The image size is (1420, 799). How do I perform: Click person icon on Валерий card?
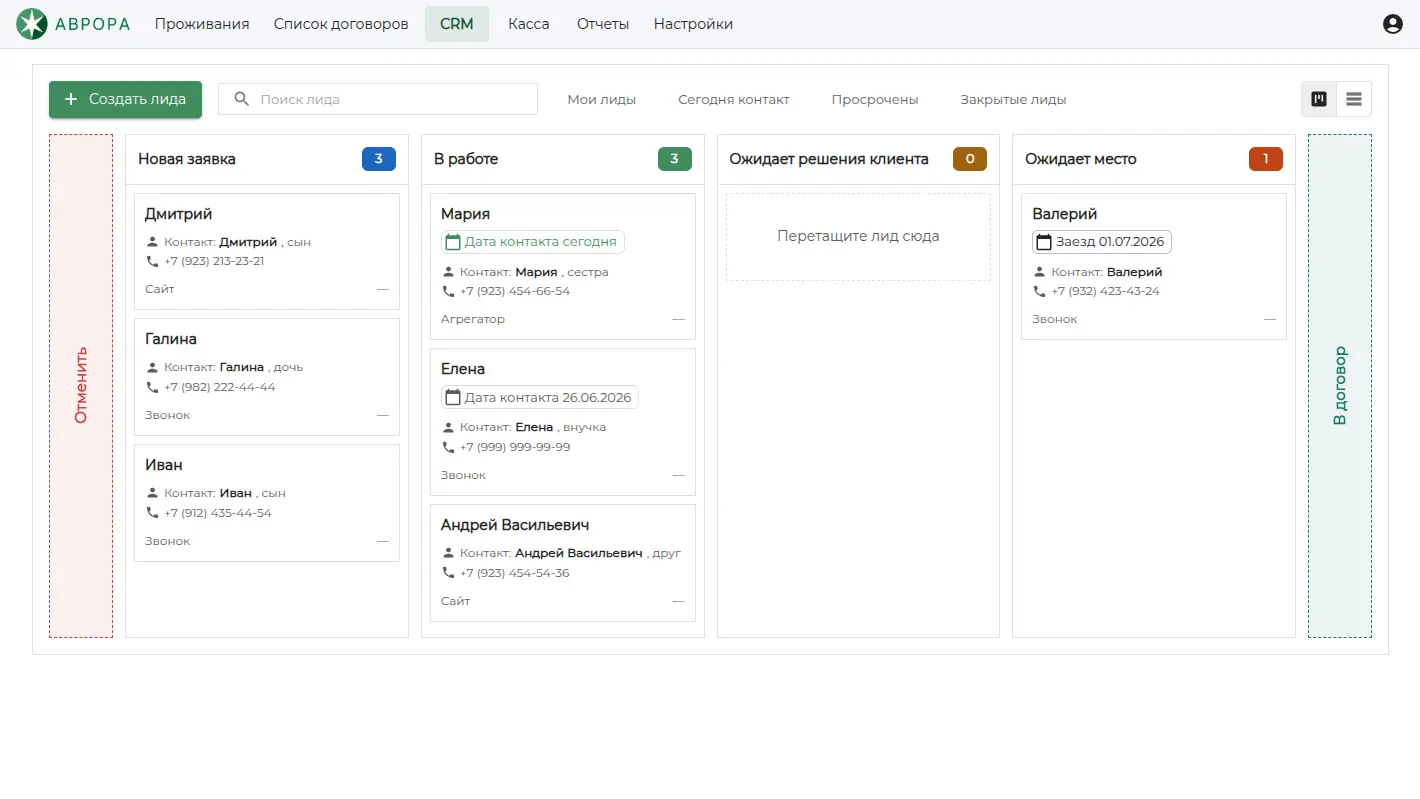1040,272
